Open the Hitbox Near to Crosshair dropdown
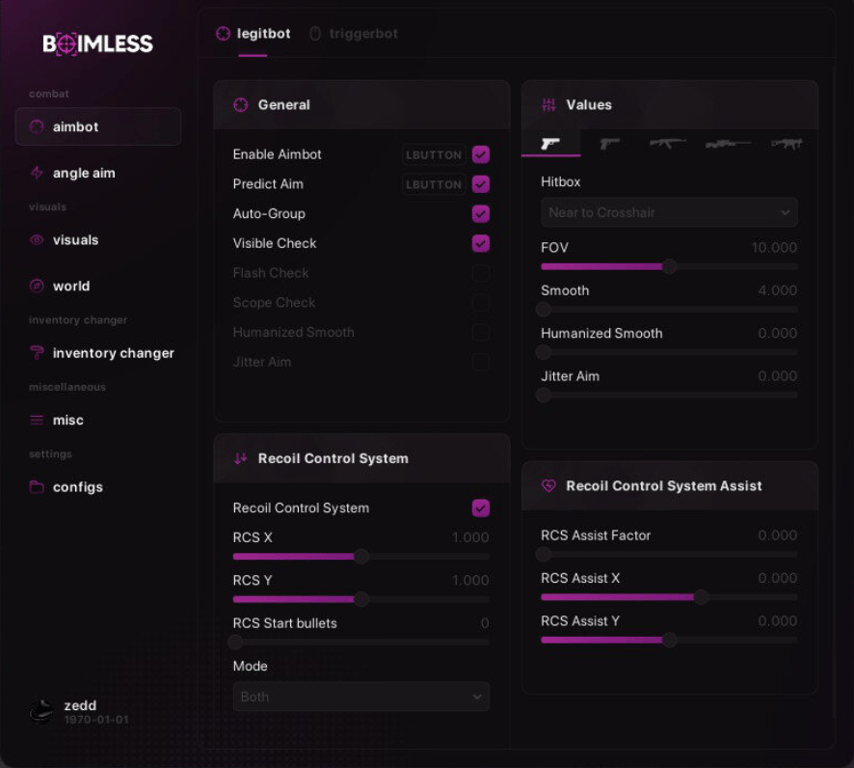This screenshot has height=768, width=854. (669, 212)
